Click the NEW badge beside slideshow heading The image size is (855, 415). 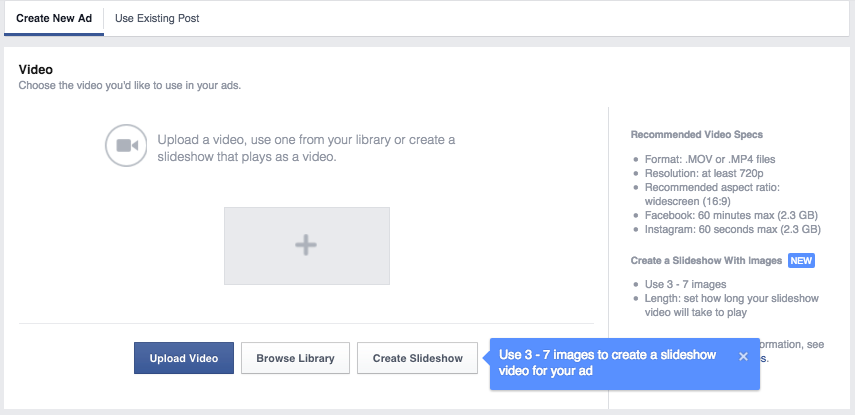click(x=802, y=260)
